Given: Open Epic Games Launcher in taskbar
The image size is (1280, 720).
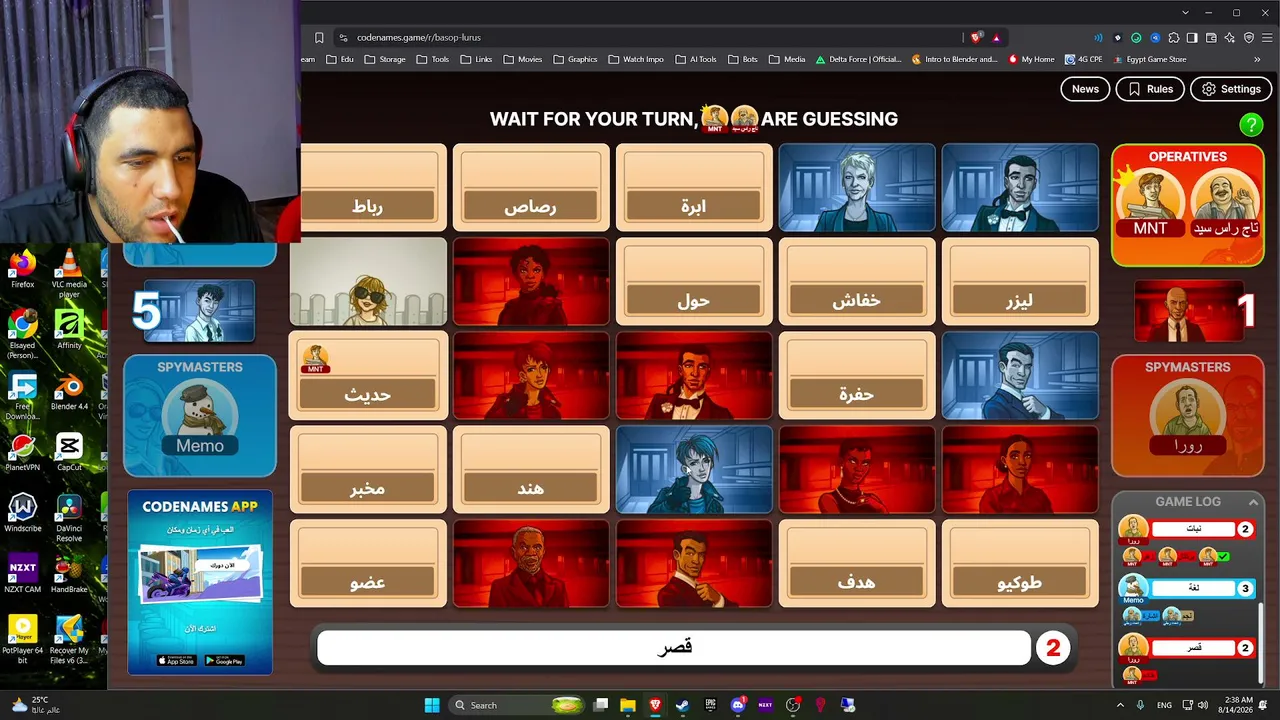Looking at the screenshot, I should tap(710, 705).
